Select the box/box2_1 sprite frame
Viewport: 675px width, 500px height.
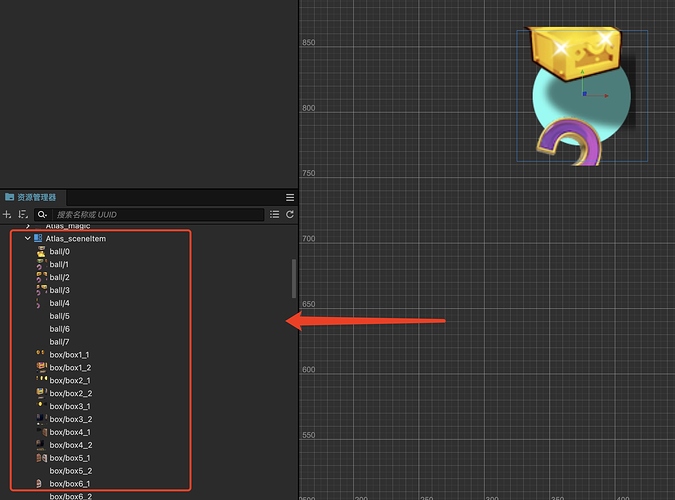(70, 381)
